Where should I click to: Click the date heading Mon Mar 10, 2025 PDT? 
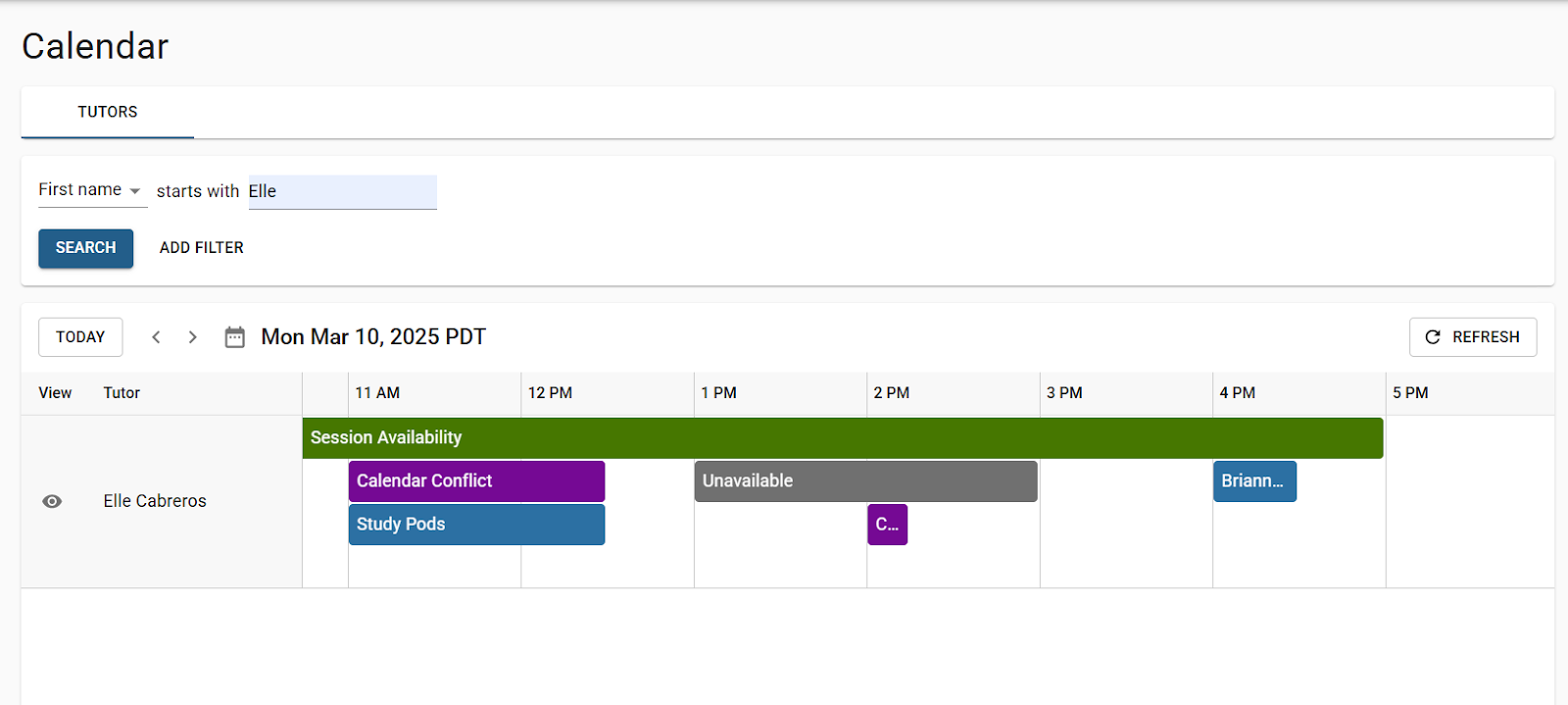pos(373,337)
